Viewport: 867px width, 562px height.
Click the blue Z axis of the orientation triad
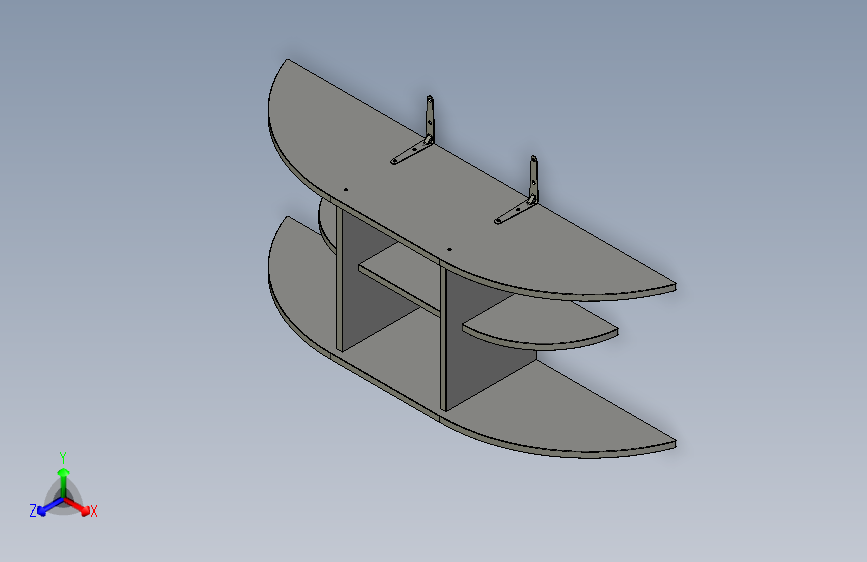click(x=50, y=507)
